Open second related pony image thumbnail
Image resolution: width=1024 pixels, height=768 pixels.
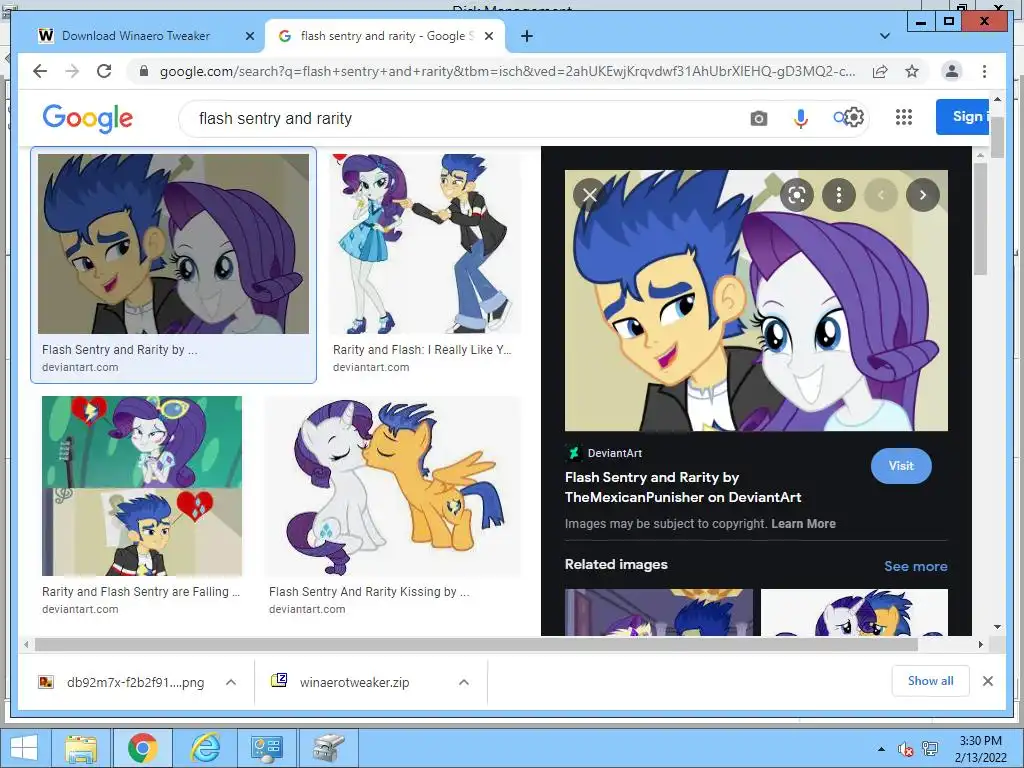pos(854,612)
